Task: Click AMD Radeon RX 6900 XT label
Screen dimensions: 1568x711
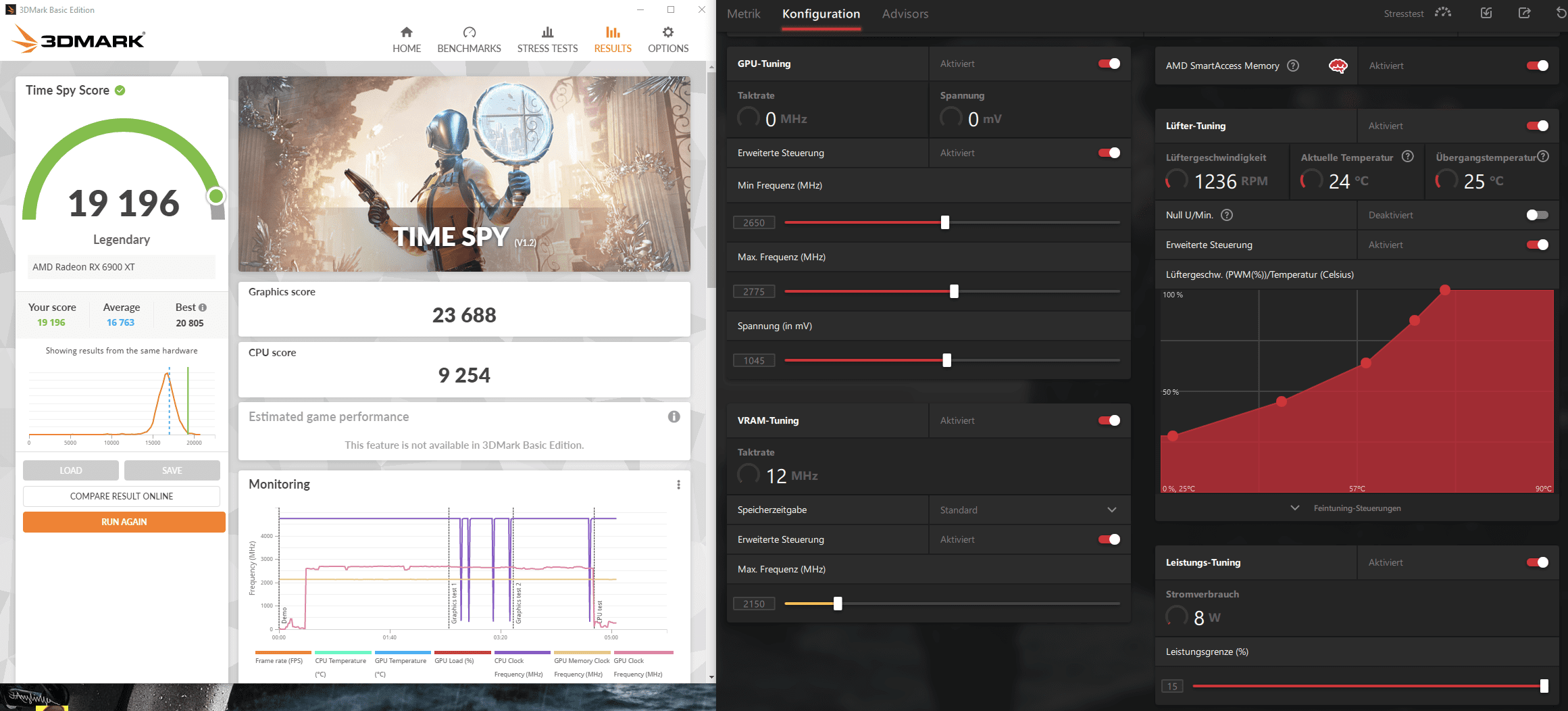Action: [84, 267]
